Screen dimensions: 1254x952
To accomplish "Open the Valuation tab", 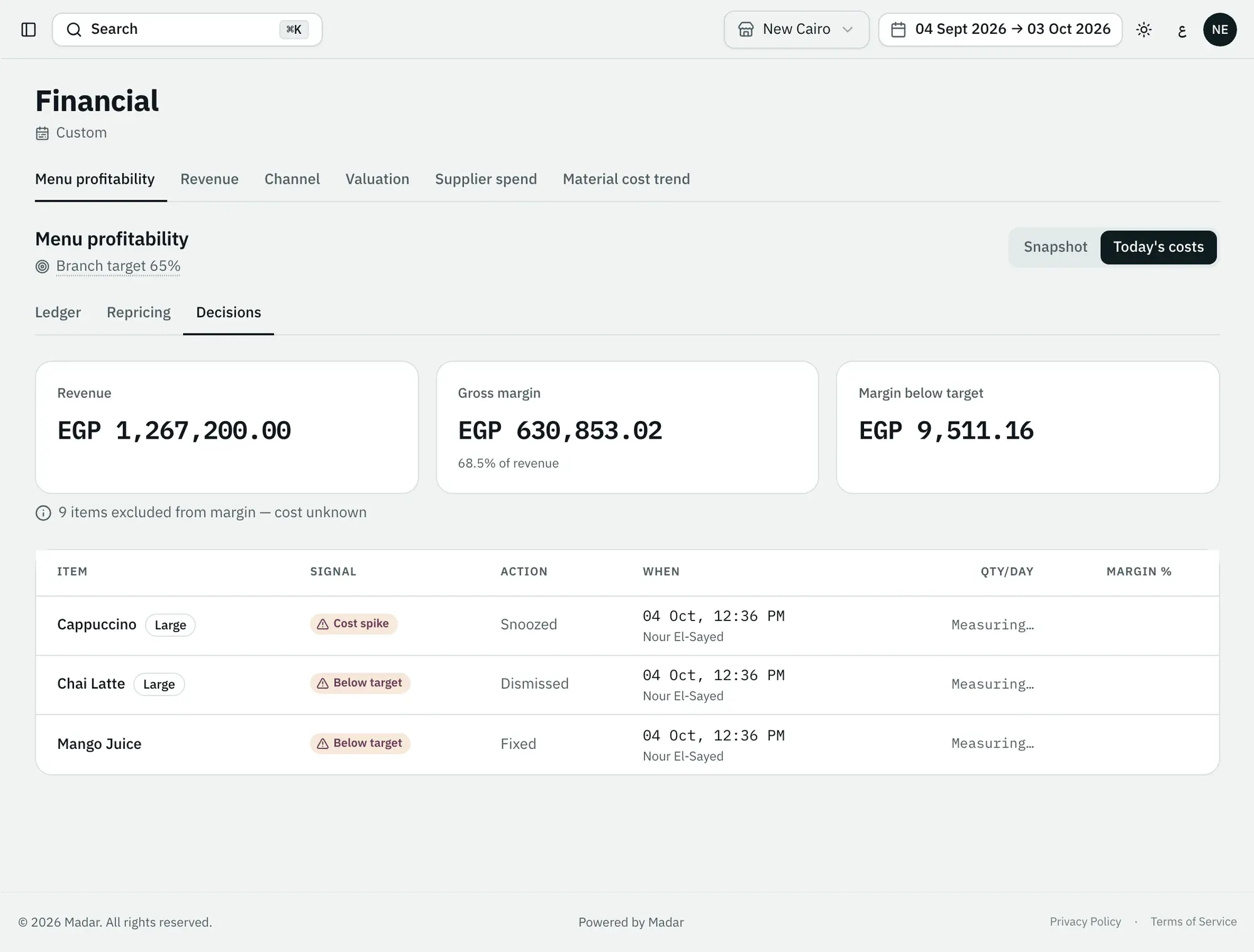I will [377, 179].
